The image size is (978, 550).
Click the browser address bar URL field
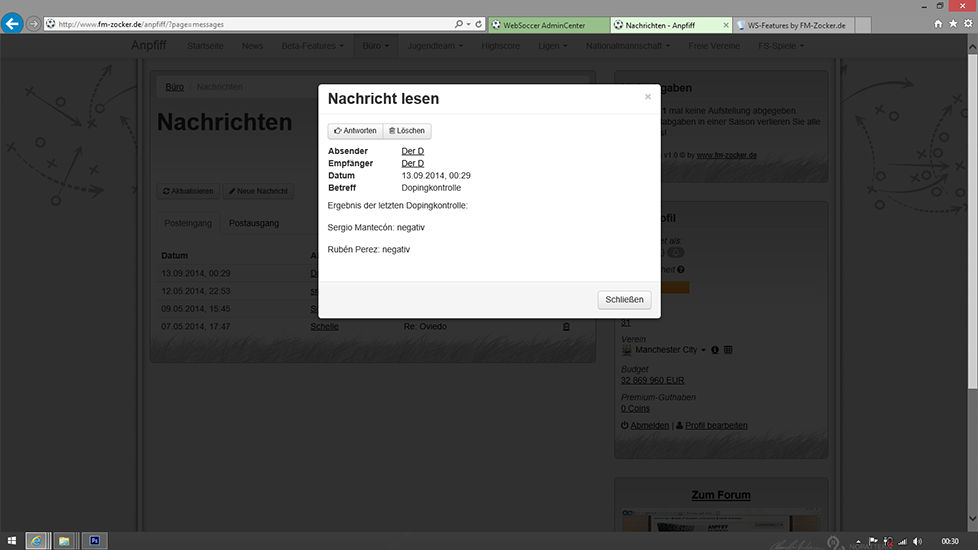pos(250,23)
